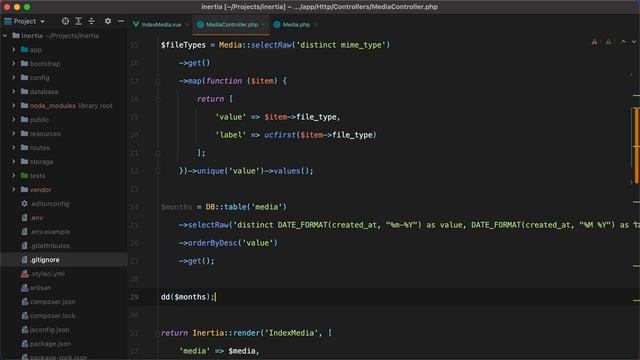640x360 pixels.
Task: Click the Media.php tab's class icon
Action: click(277, 24)
